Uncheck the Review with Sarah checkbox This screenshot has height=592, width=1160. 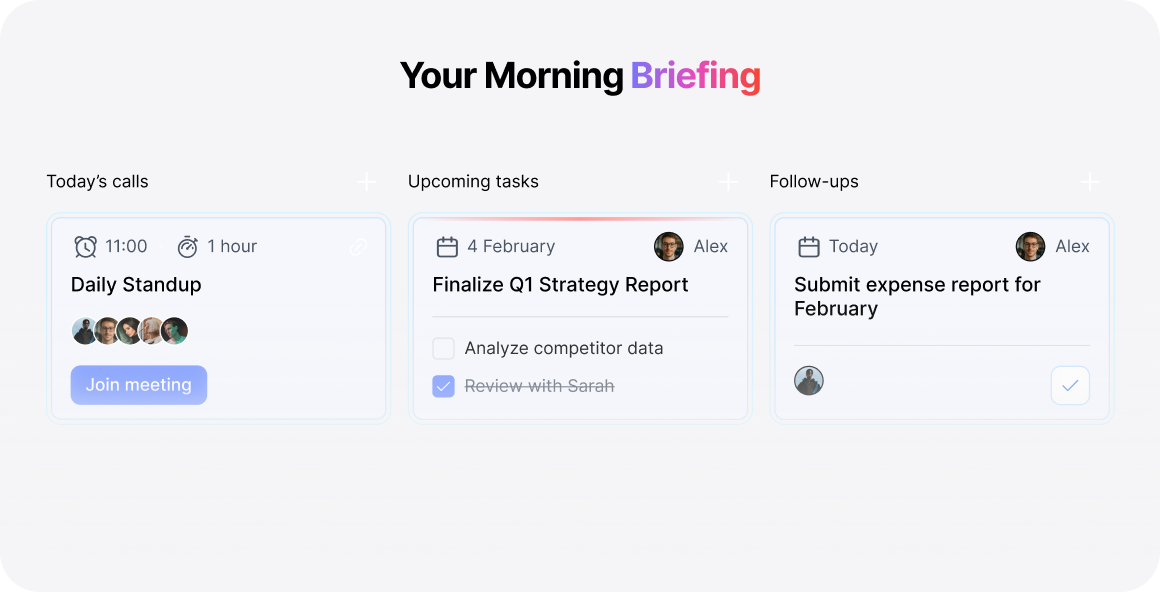443,386
